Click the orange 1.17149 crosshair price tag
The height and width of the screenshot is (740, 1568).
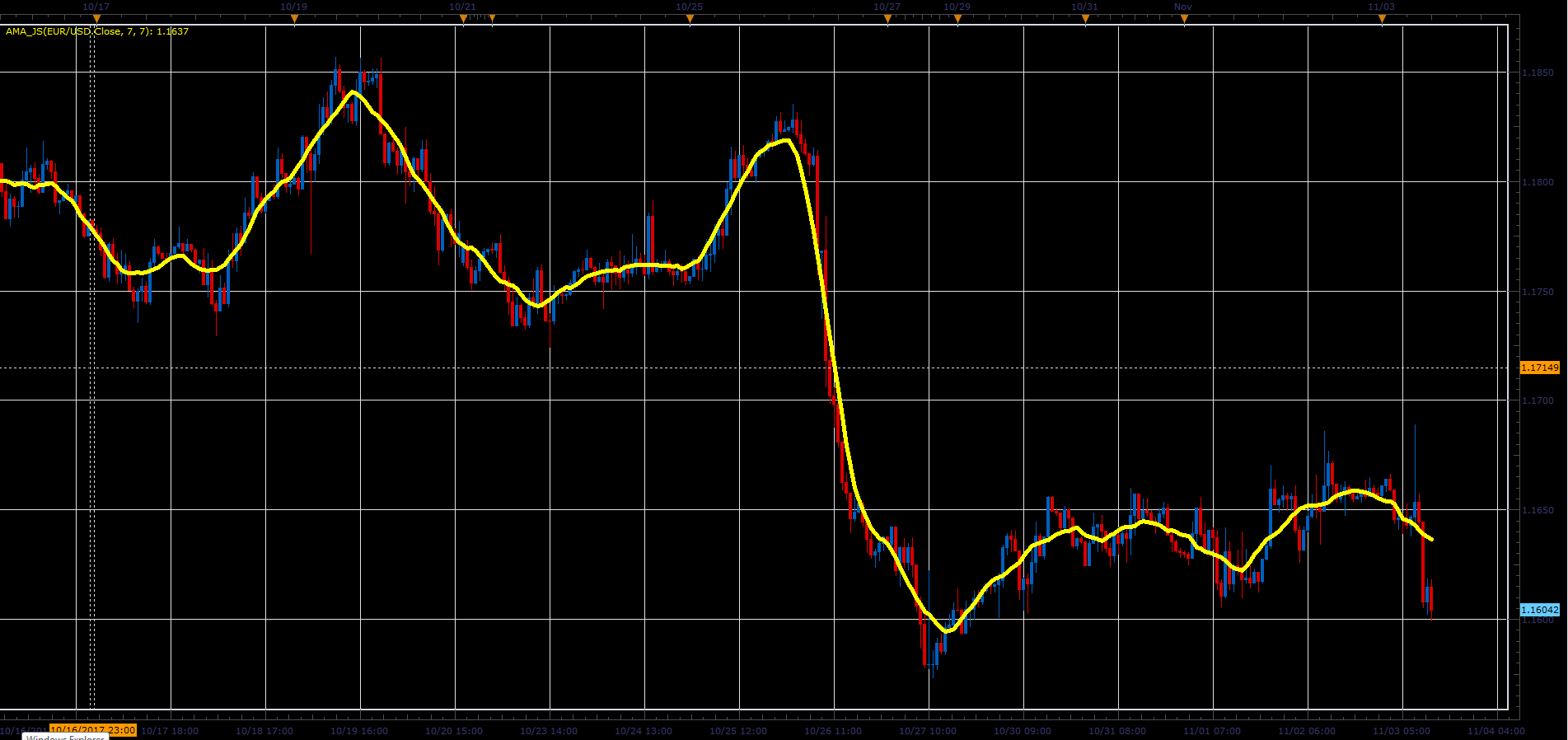(1540, 368)
